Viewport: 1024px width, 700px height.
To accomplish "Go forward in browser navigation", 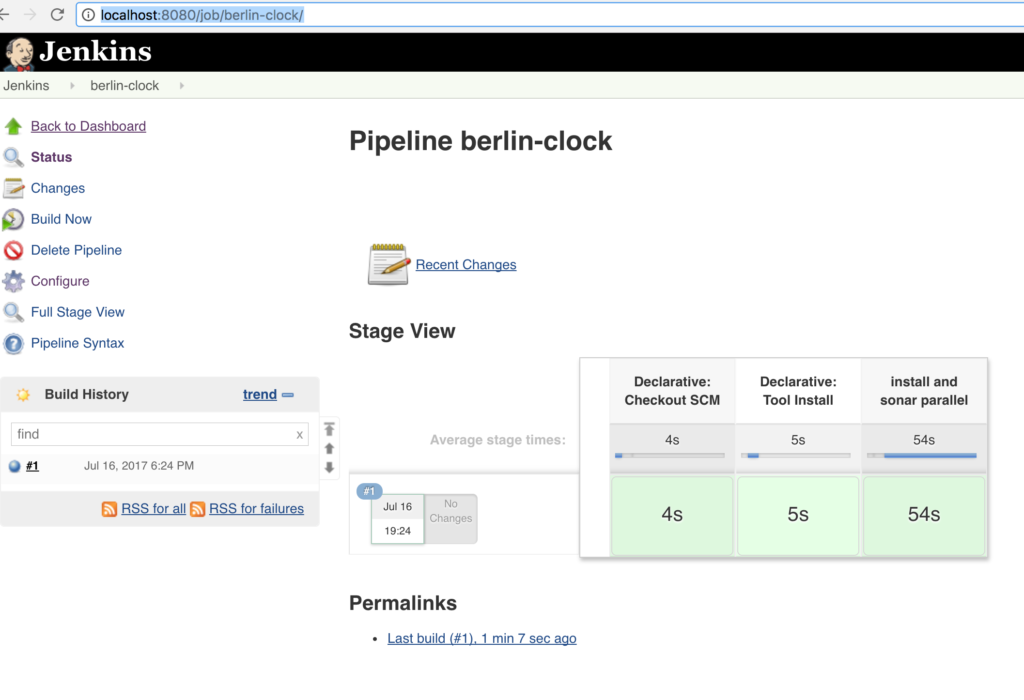I will click(x=30, y=14).
